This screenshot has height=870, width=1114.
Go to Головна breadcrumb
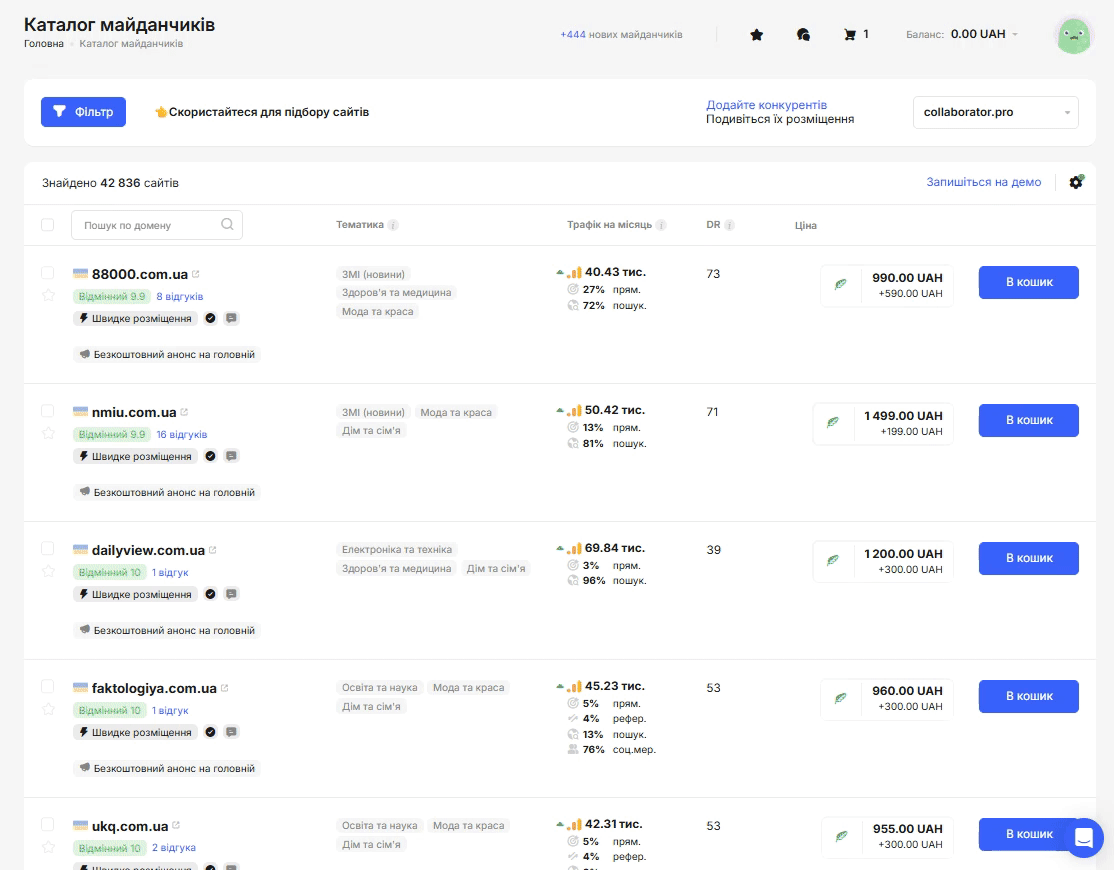point(44,44)
